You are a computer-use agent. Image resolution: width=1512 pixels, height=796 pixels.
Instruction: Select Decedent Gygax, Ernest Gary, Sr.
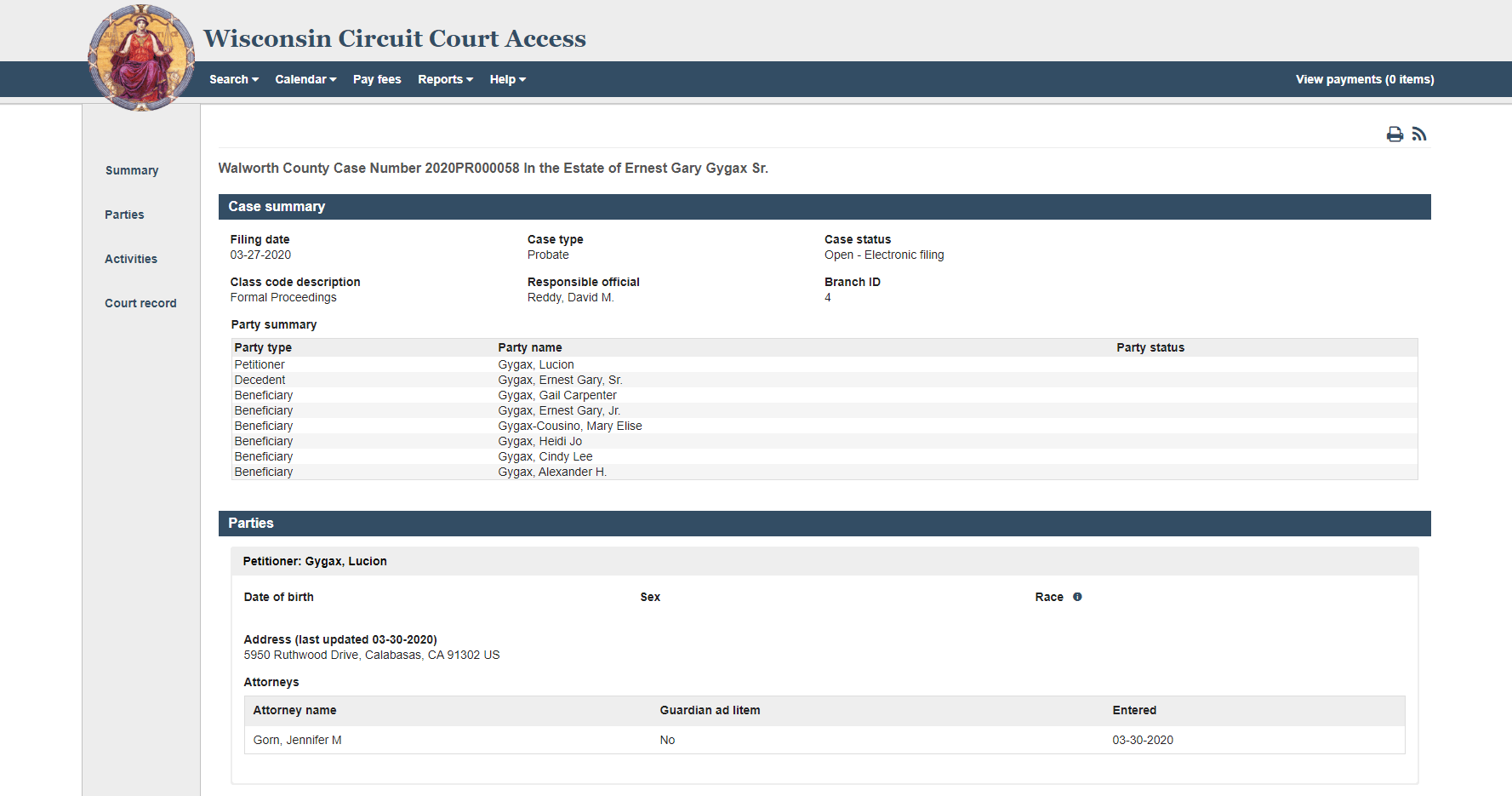pos(824,380)
